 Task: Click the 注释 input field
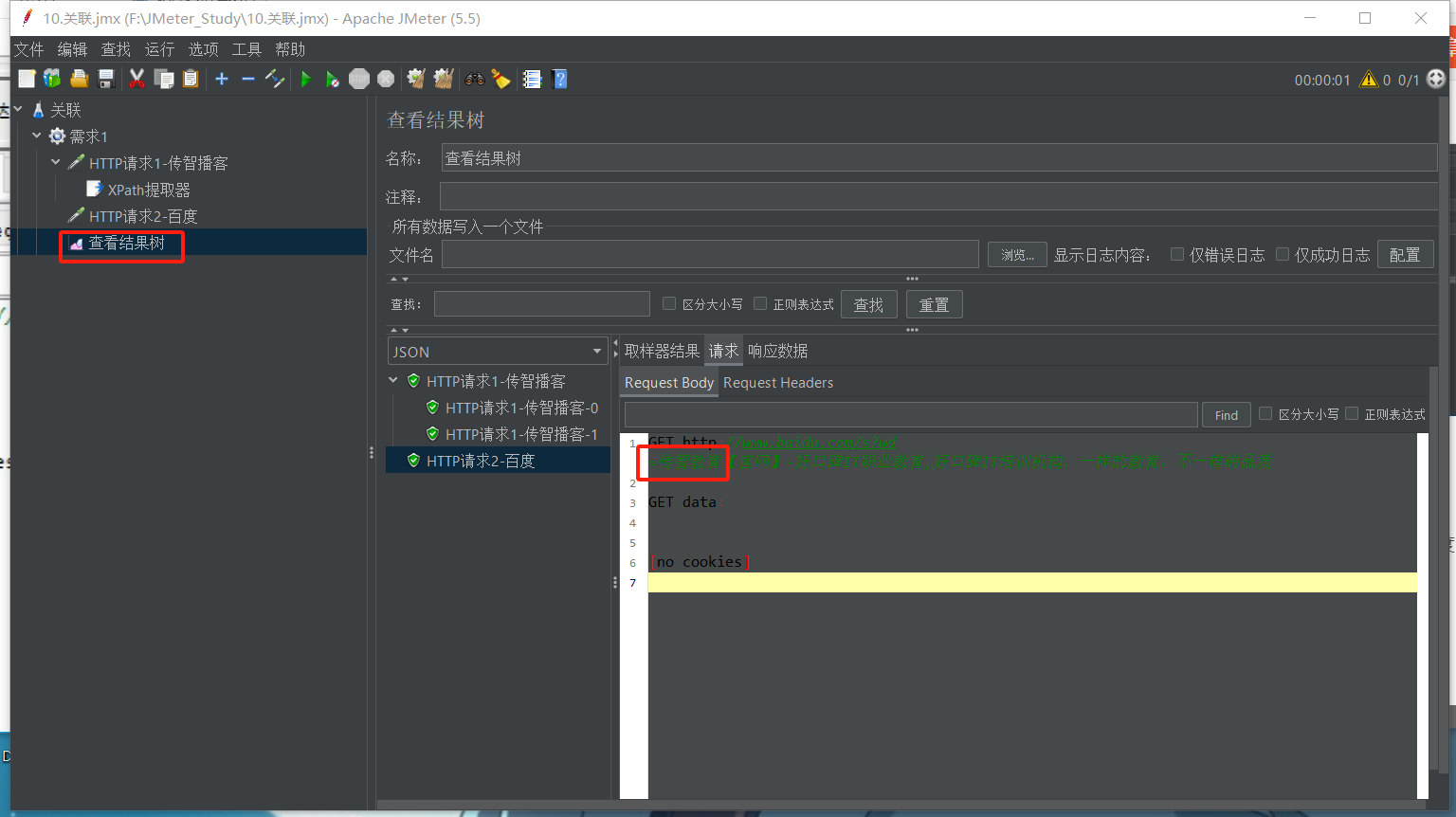(939, 196)
